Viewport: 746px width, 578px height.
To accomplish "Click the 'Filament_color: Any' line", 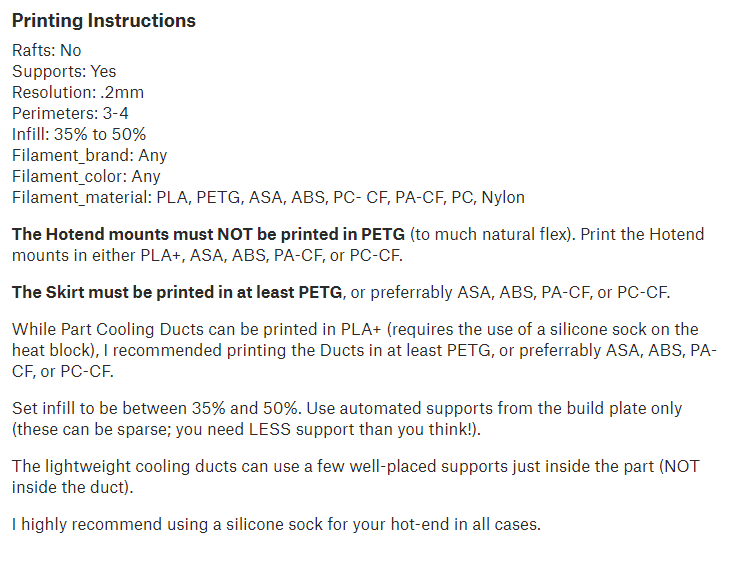I will click(x=86, y=176).
